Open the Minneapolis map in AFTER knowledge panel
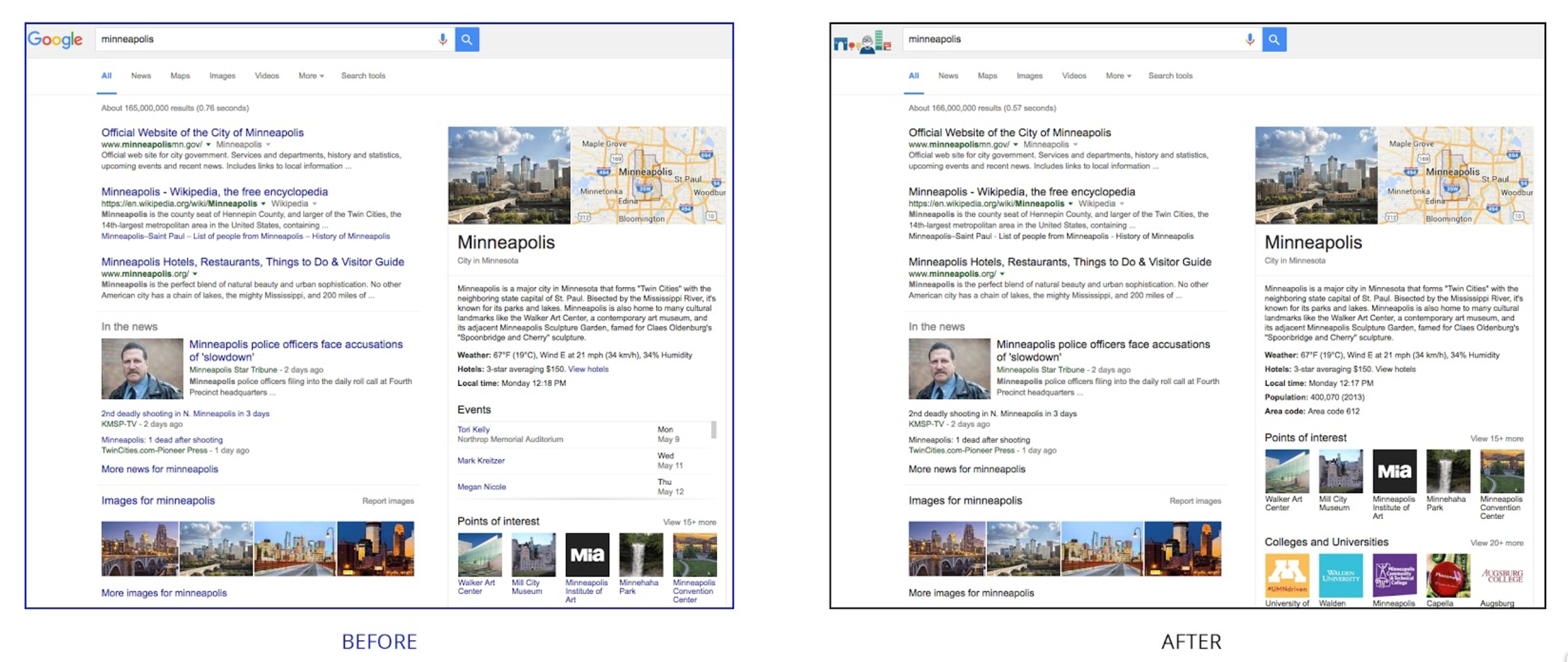The image size is (1568, 662). coord(1455,176)
